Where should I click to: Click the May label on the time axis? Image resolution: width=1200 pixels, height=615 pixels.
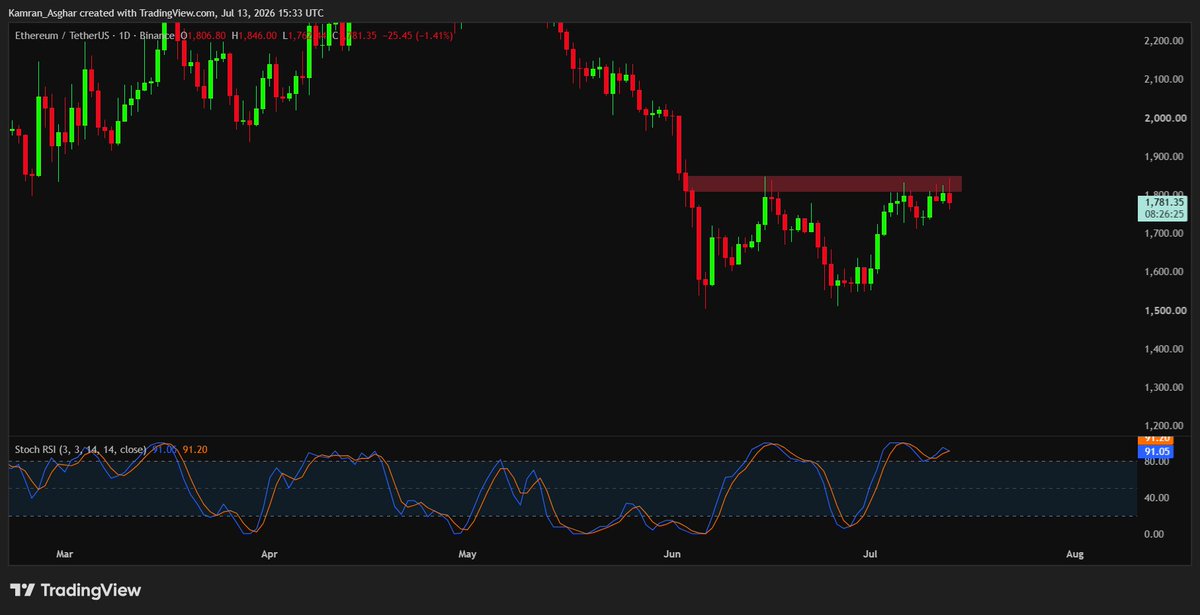(467, 553)
